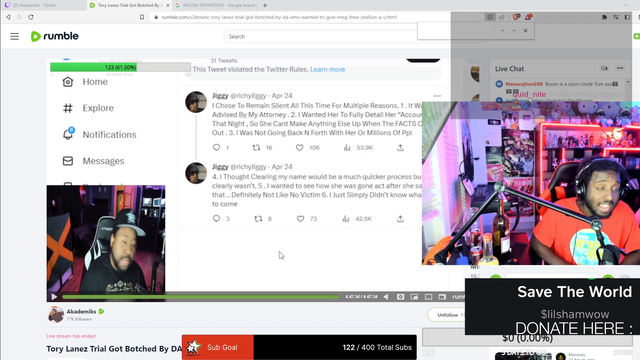Share the second Jiggy tweet
The image size is (640, 360).
click(x=400, y=219)
